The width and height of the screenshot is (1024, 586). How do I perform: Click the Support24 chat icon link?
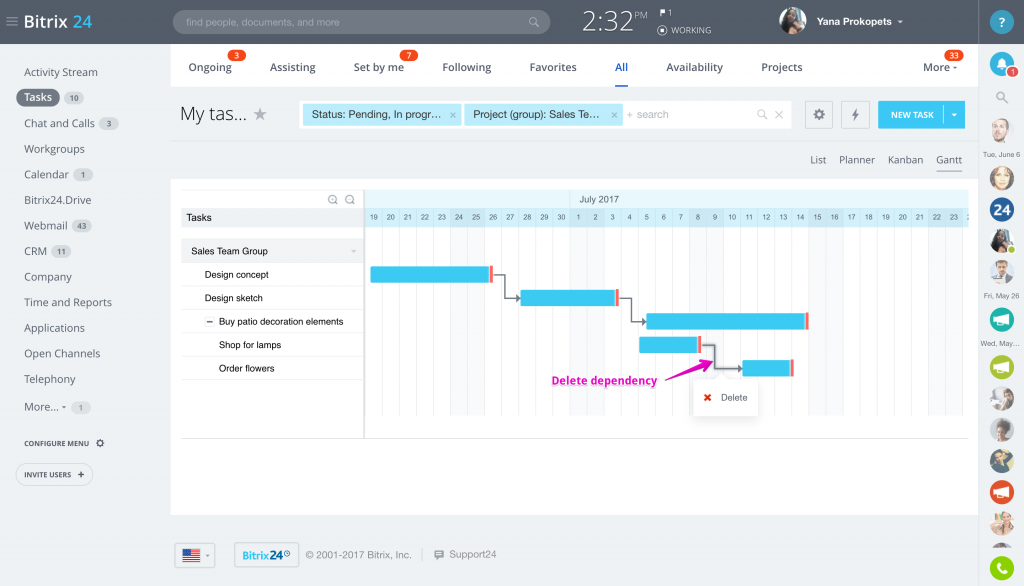(465, 555)
